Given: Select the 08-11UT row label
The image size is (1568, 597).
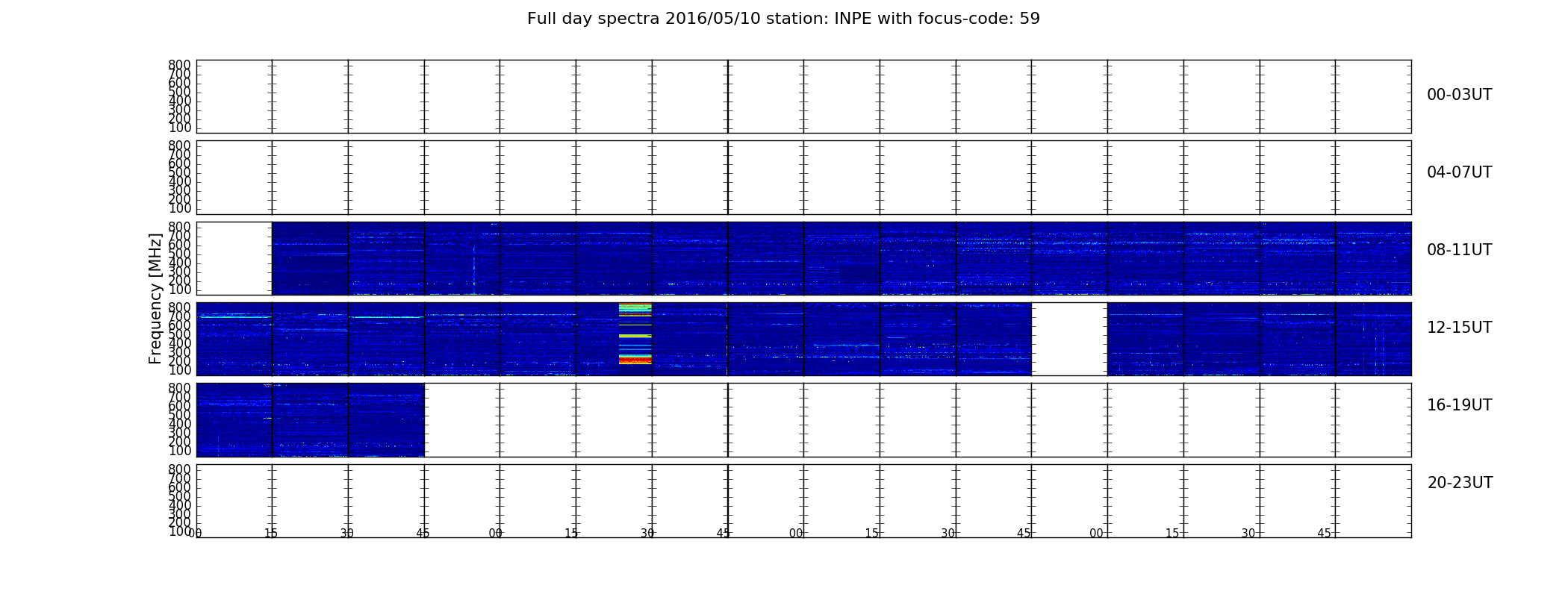Looking at the screenshot, I should 1459,250.
